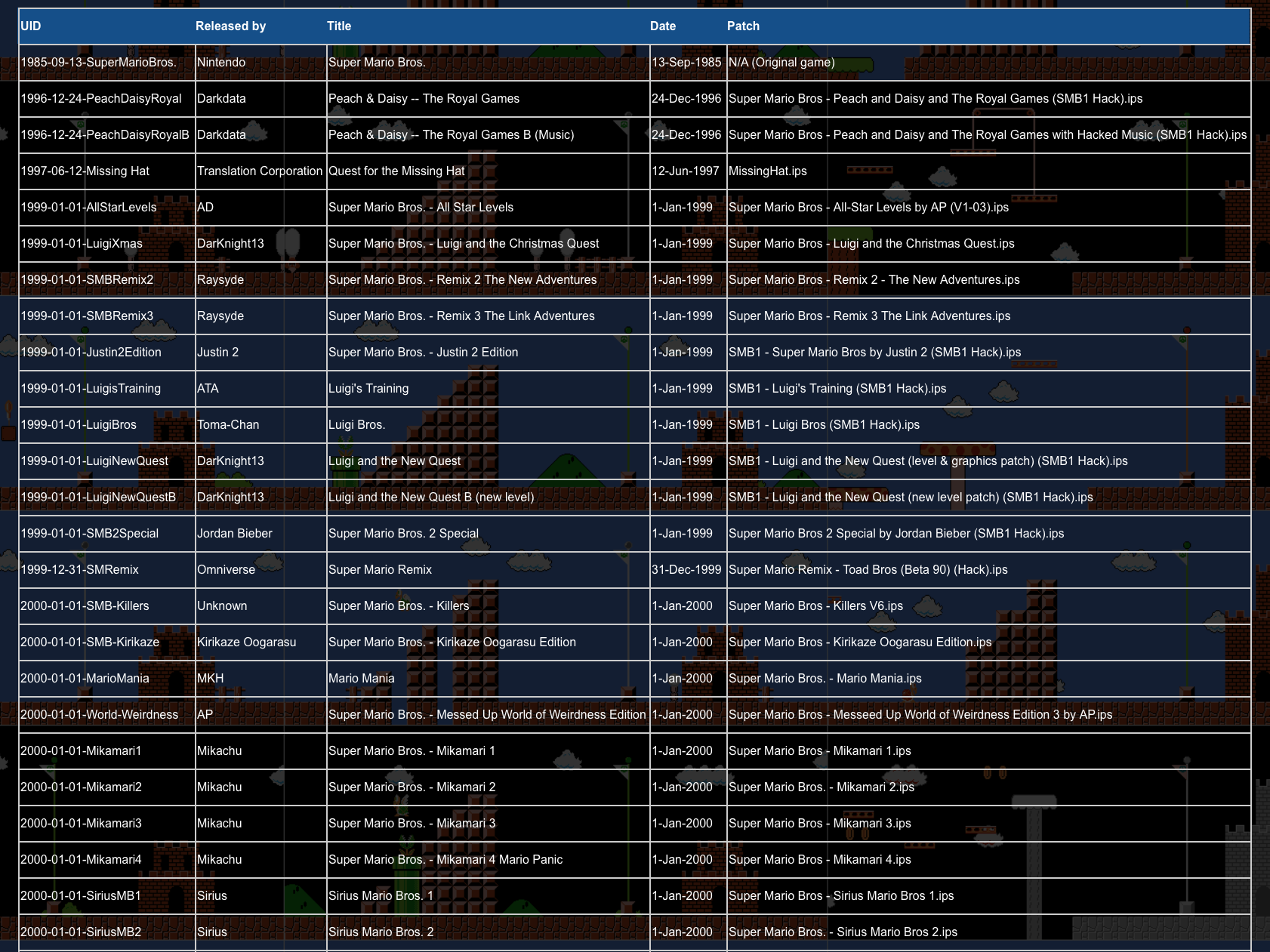Click the Date column header
This screenshot has width=1270, height=952.
(687, 26)
